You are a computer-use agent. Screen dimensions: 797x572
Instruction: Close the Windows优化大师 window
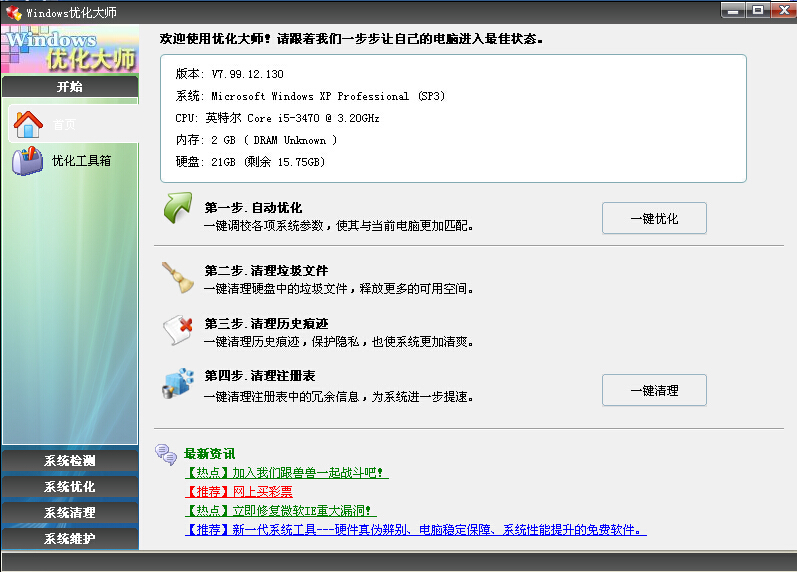pos(784,11)
